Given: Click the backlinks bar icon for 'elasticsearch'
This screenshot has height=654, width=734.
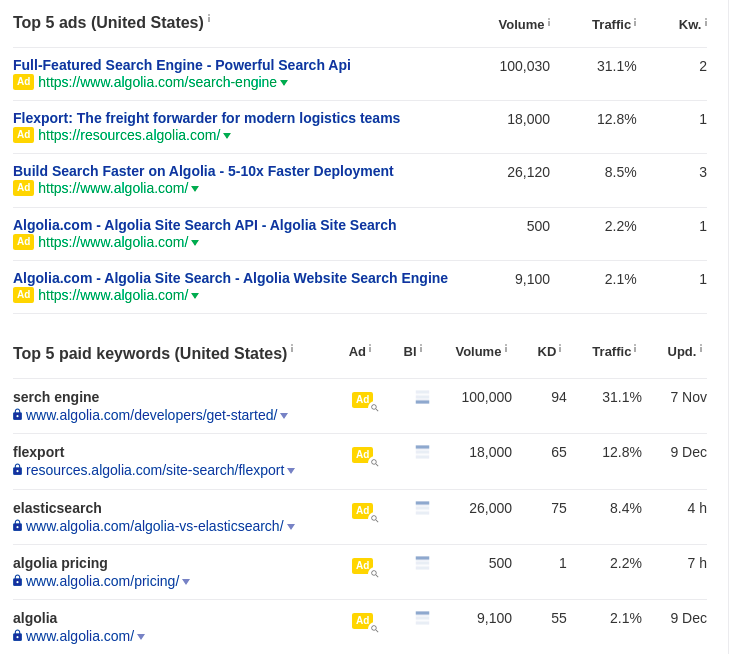Looking at the screenshot, I should [x=422, y=508].
